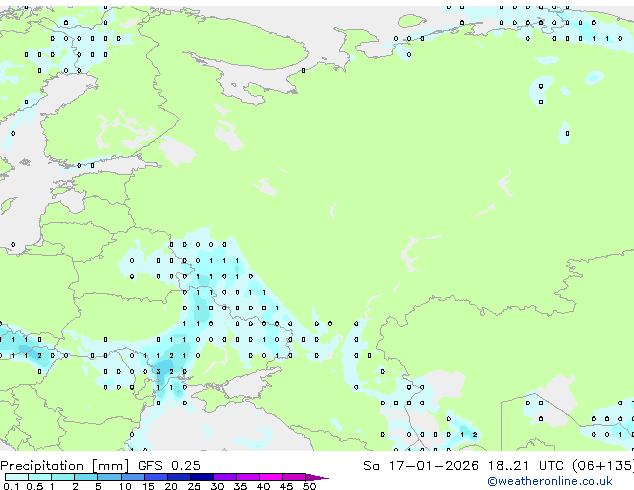This screenshot has width=634, height=490.
Task: Click the above-50 mm arrow tip of legend
Action: [x=317, y=477]
